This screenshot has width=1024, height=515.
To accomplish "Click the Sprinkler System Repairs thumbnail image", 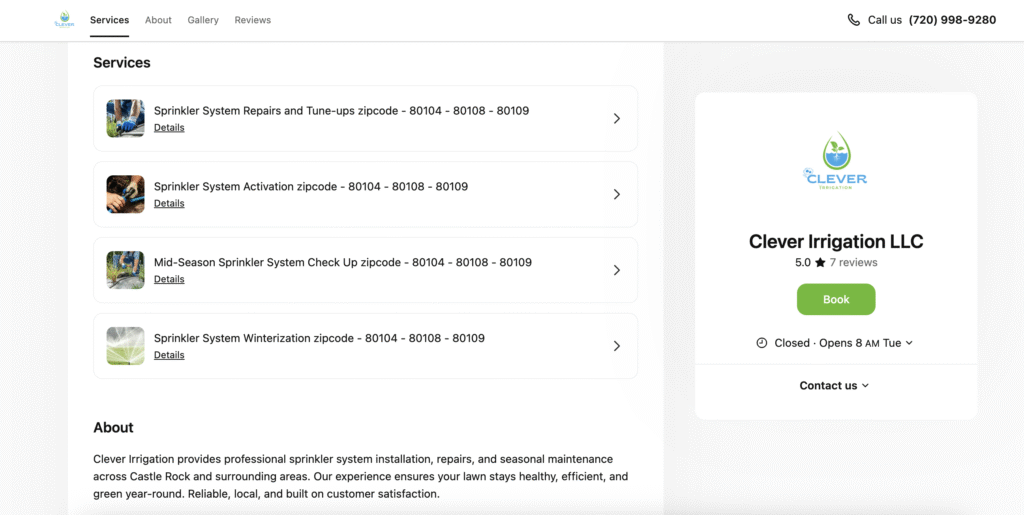I will [x=126, y=118].
